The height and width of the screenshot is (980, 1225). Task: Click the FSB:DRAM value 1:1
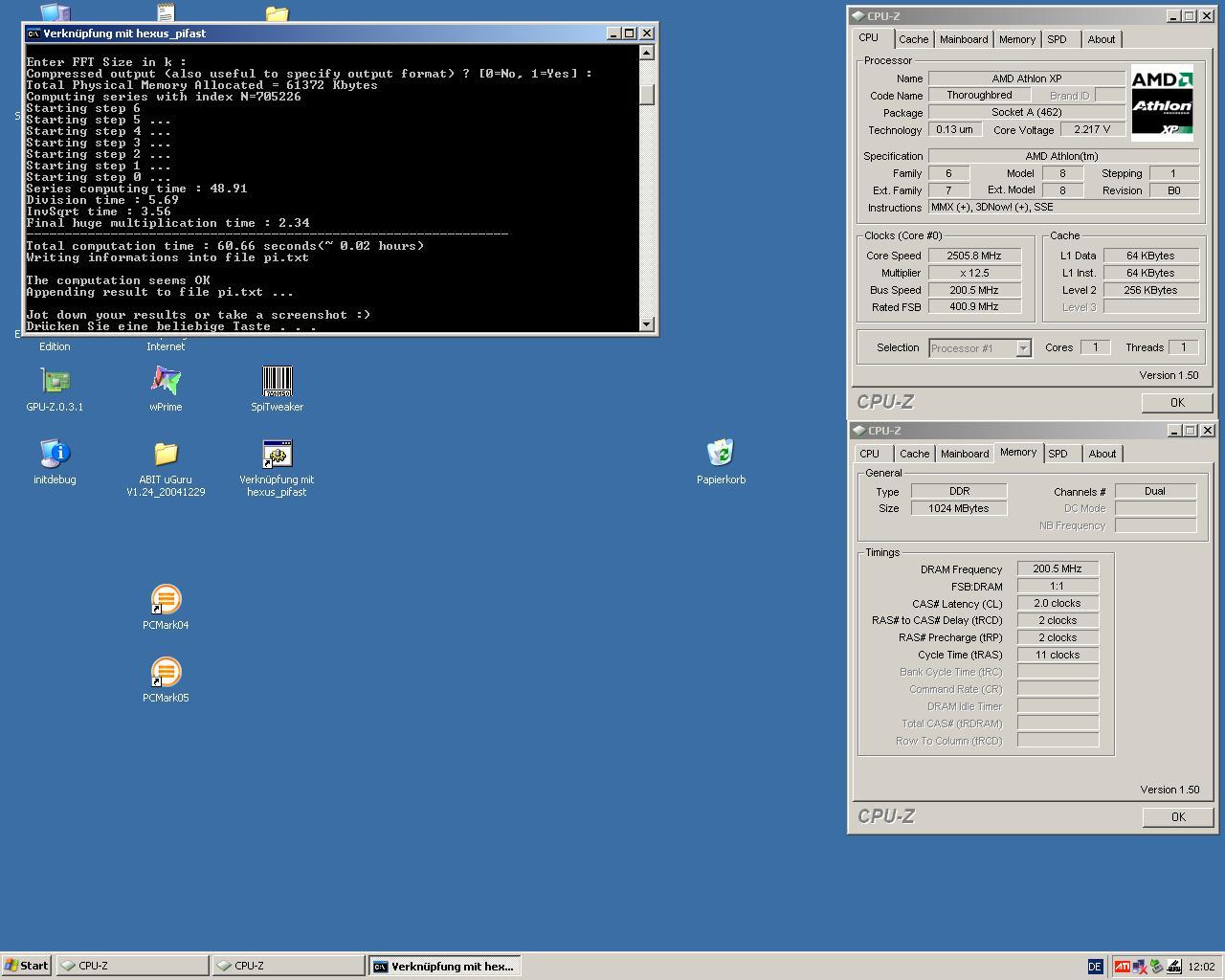[x=1058, y=586]
